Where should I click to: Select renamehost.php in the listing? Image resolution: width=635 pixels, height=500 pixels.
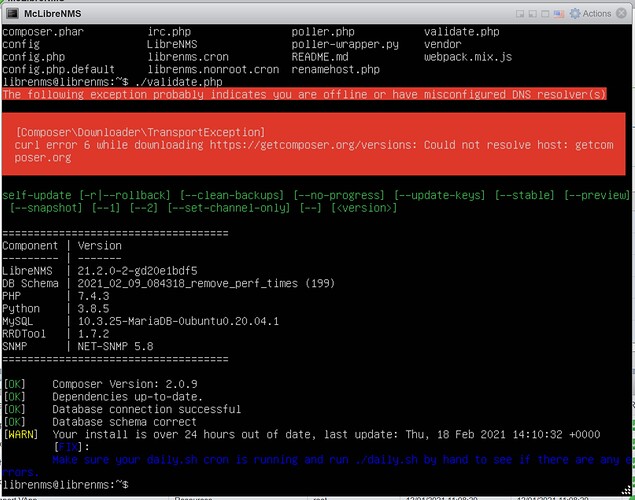336,69
